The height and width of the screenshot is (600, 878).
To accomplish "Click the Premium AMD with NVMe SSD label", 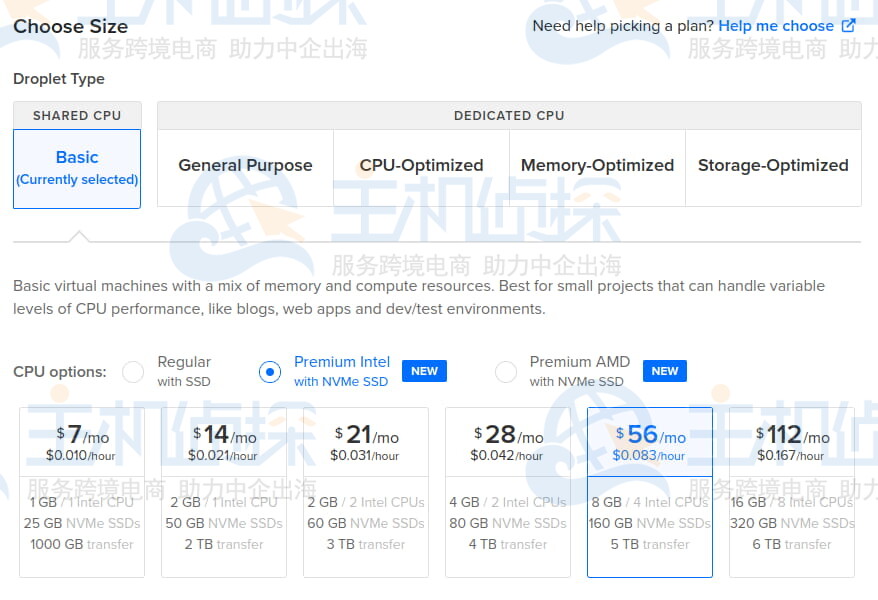I will tap(580, 371).
